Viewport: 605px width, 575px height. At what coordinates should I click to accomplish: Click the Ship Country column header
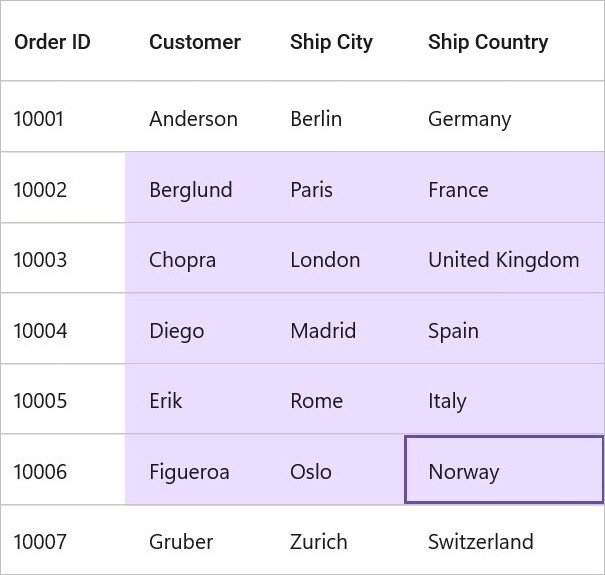(504, 41)
